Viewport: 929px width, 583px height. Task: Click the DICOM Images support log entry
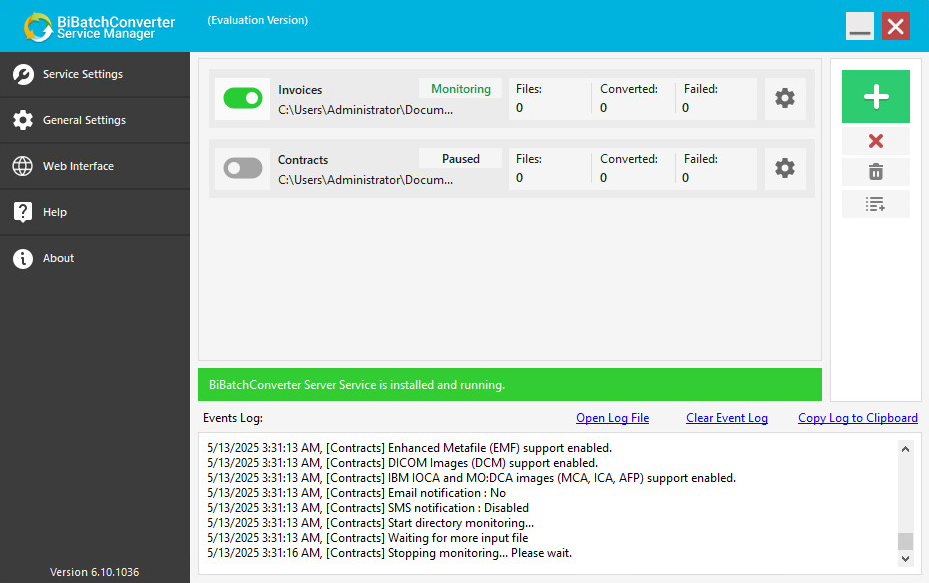coord(402,463)
